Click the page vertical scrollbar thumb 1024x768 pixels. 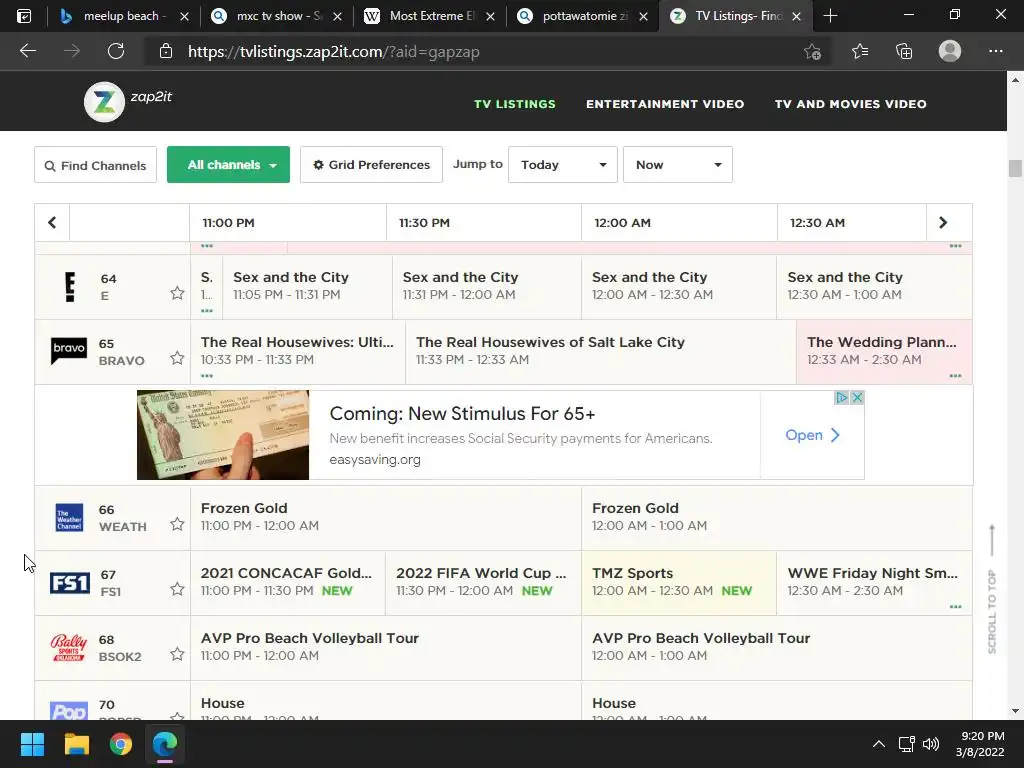tap(1015, 168)
